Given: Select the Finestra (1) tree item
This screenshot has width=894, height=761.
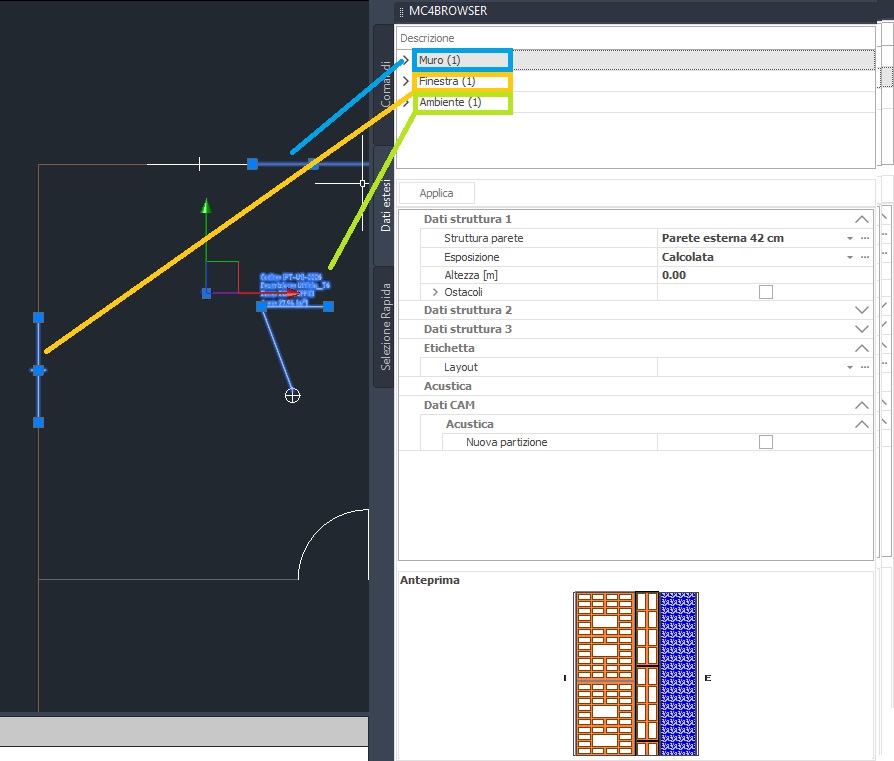Looking at the screenshot, I should [447, 81].
